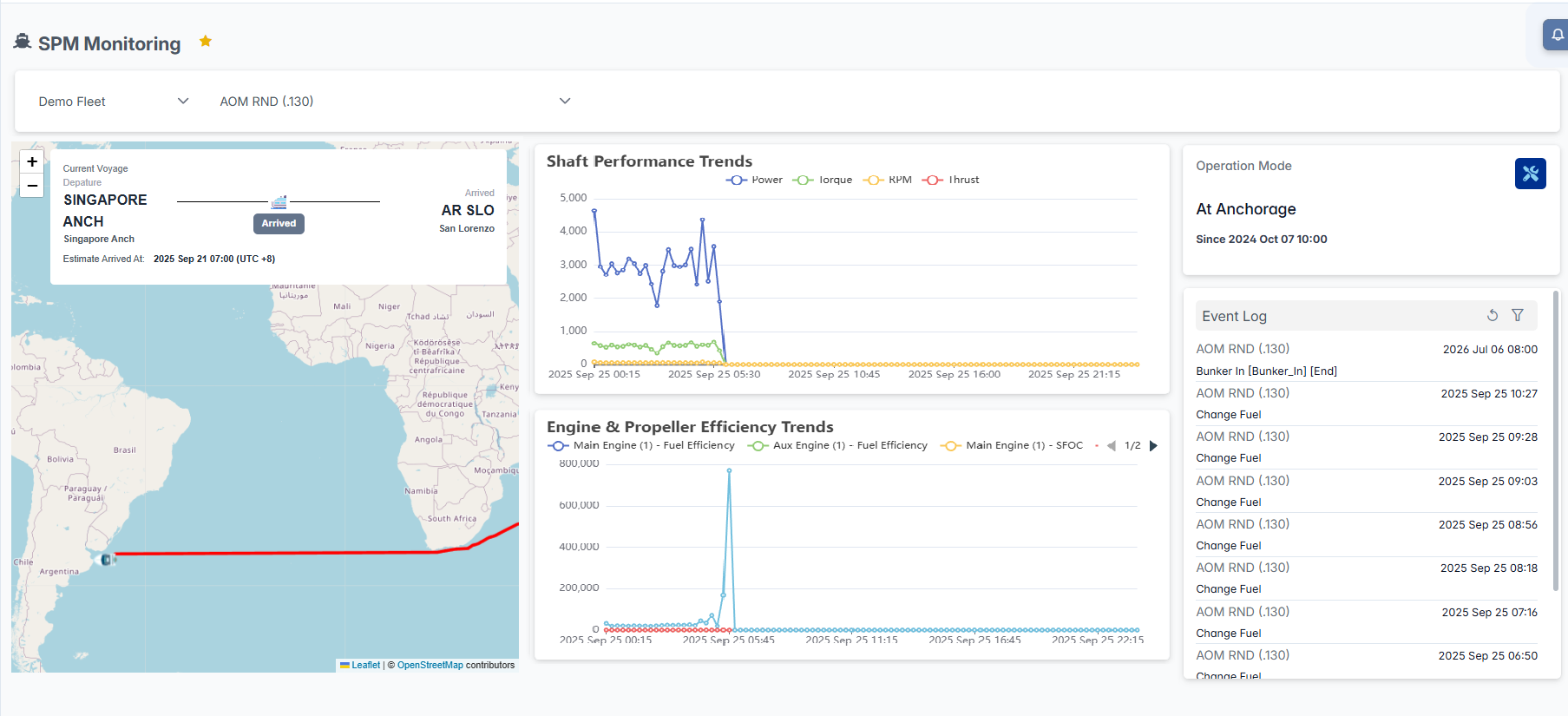Open the Leaflet link on the map
This screenshot has height=716, width=1568.
pyautogui.click(x=365, y=665)
